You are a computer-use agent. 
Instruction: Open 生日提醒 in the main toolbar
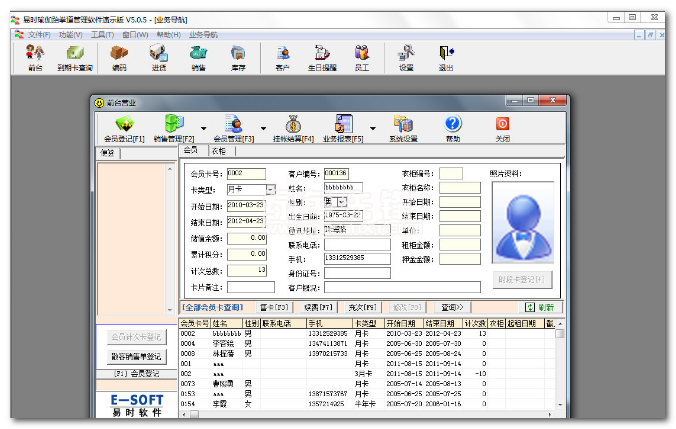pos(322,57)
